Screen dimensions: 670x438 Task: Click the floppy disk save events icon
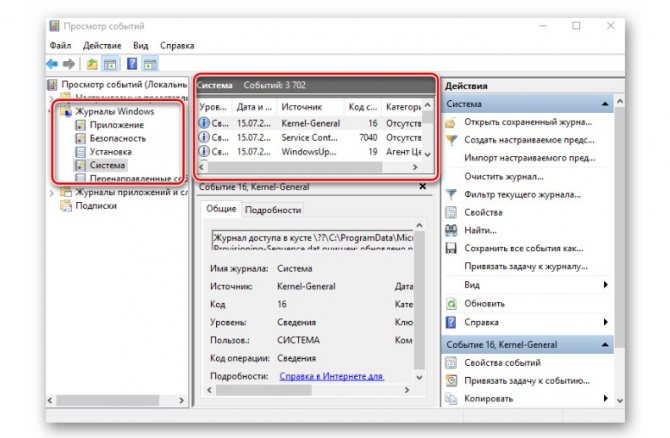(x=451, y=248)
